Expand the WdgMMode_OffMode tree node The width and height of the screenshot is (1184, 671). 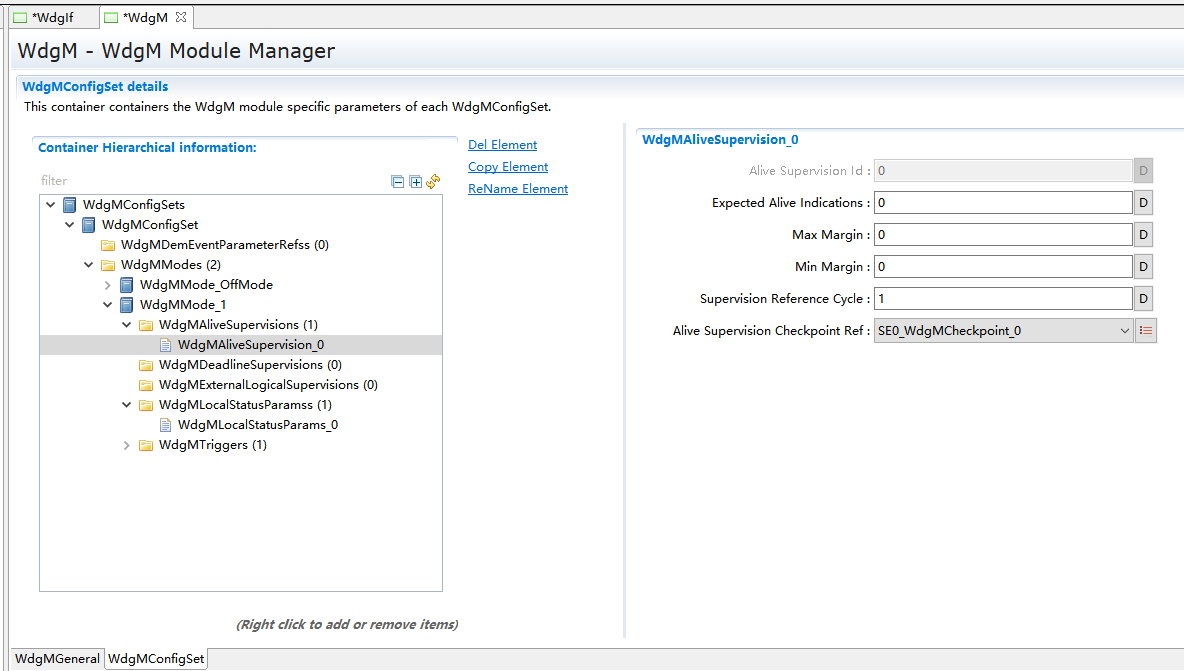(x=108, y=285)
